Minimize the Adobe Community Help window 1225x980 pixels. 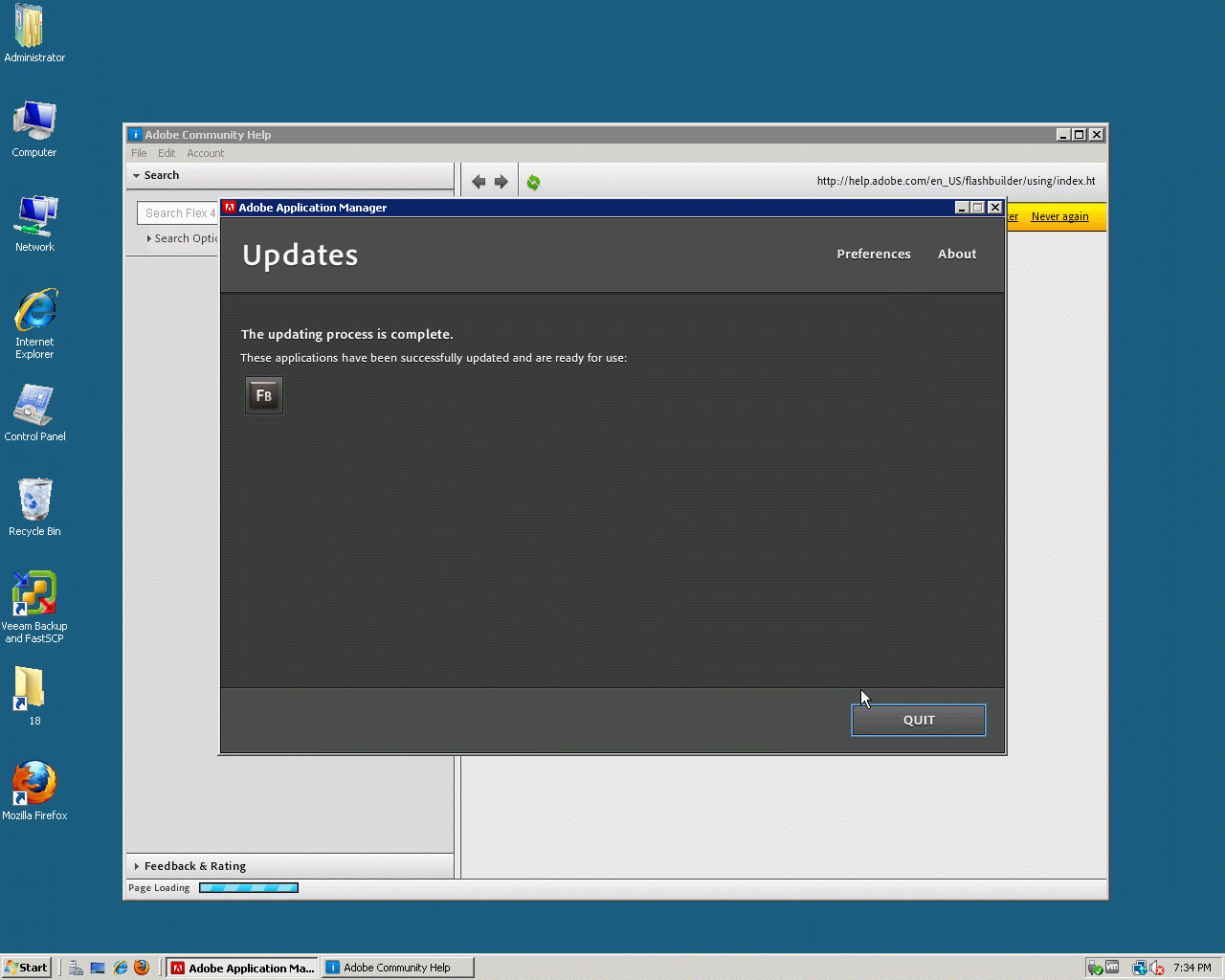point(1063,135)
